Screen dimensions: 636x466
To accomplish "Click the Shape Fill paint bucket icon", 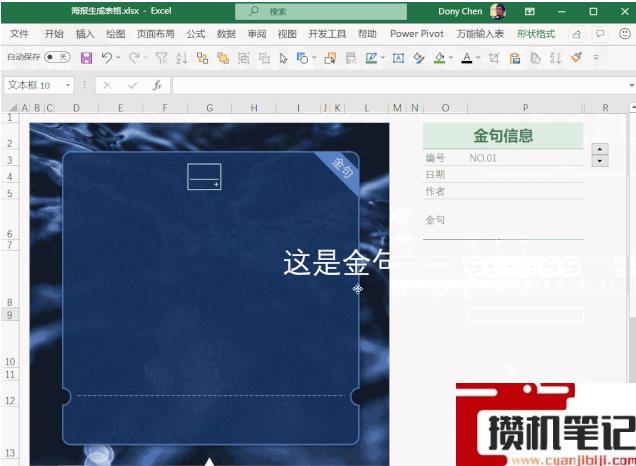I will pos(419,58).
